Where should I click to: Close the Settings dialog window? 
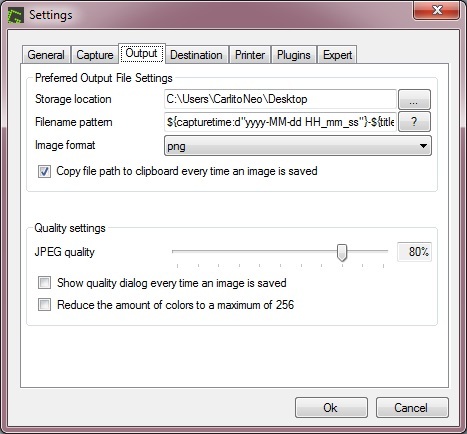click(x=436, y=10)
